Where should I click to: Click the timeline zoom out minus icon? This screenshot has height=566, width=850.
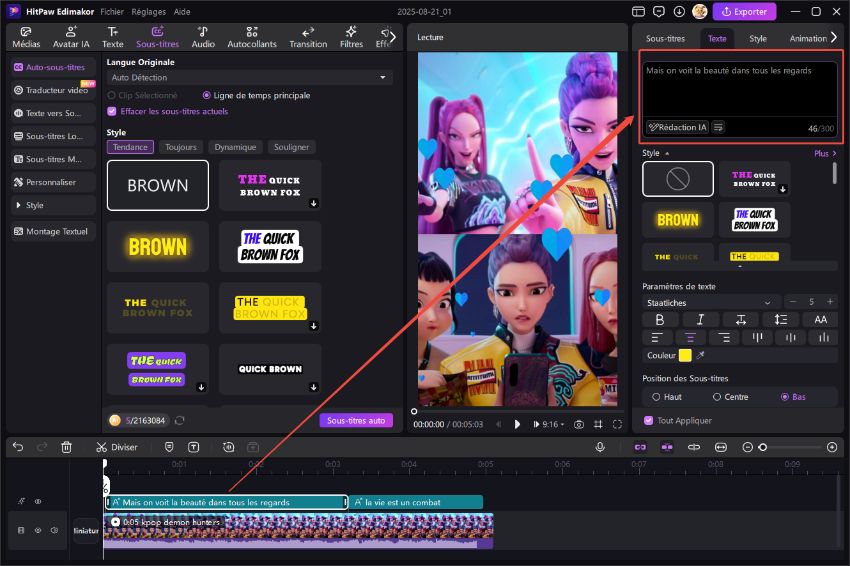click(748, 447)
